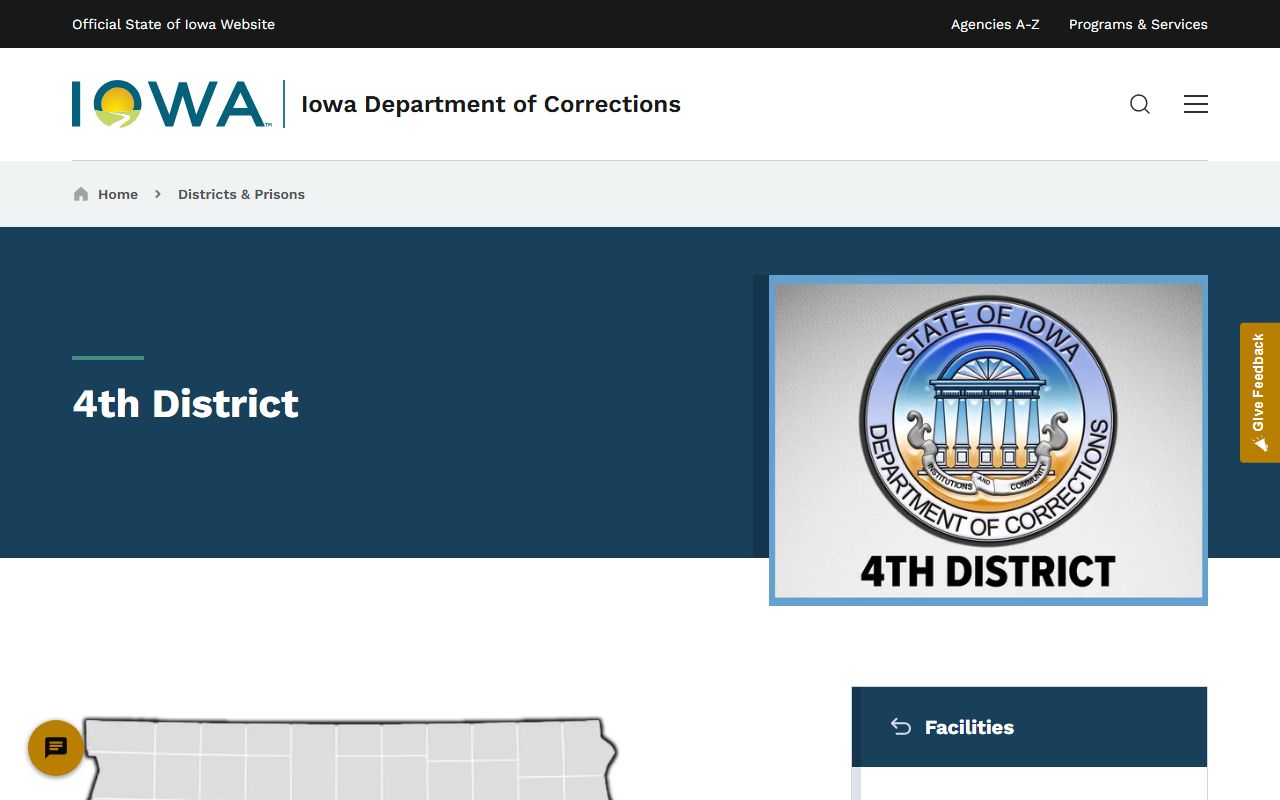
Task: Go to Home breadcrumb link
Action: coord(118,194)
